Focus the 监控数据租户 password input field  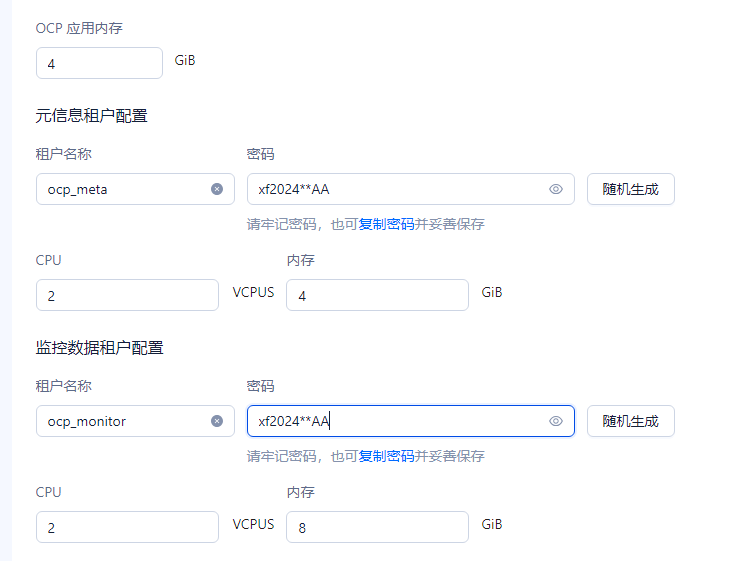[x=398, y=421]
